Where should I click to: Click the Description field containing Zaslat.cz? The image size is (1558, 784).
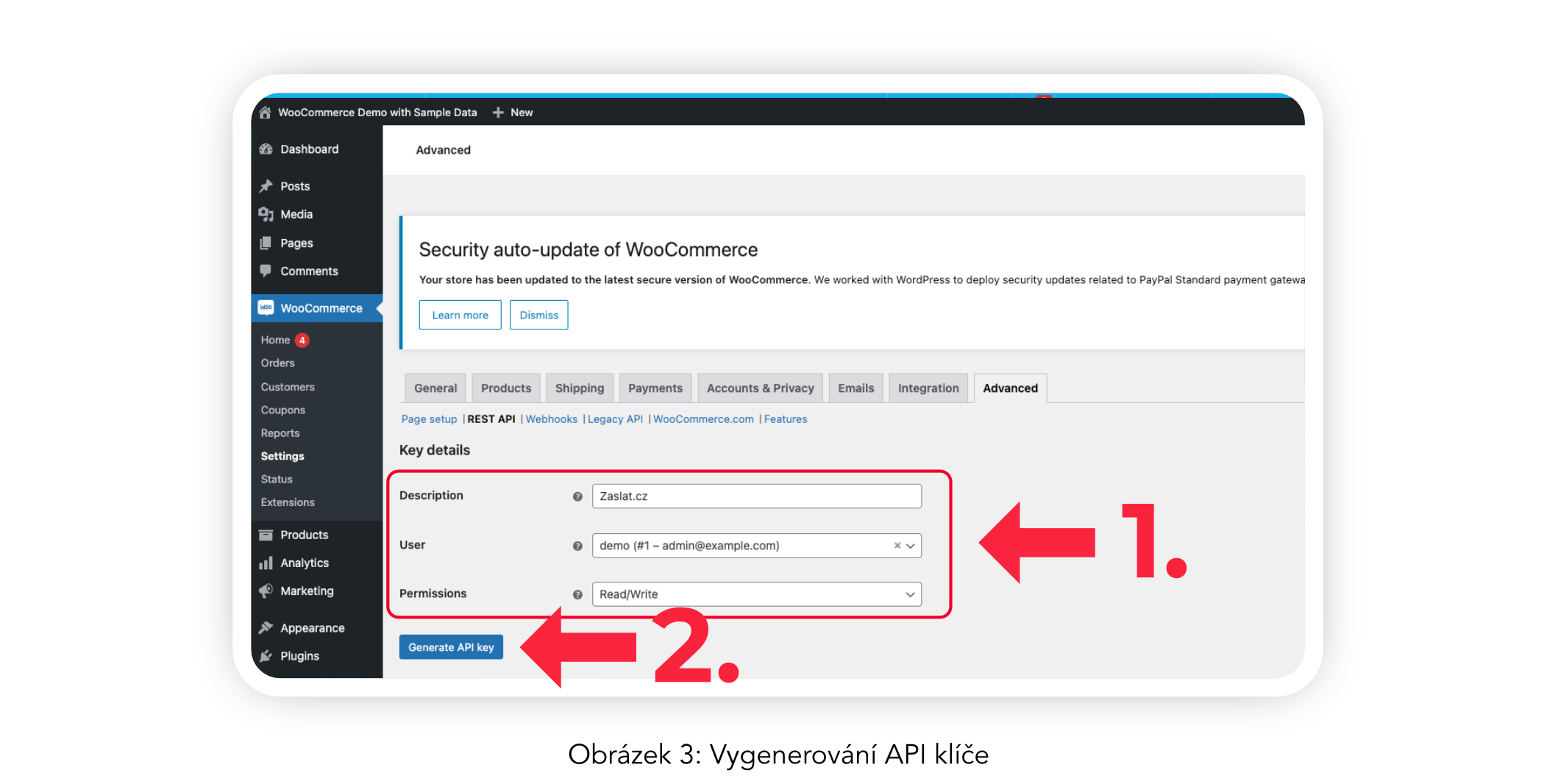pos(757,496)
